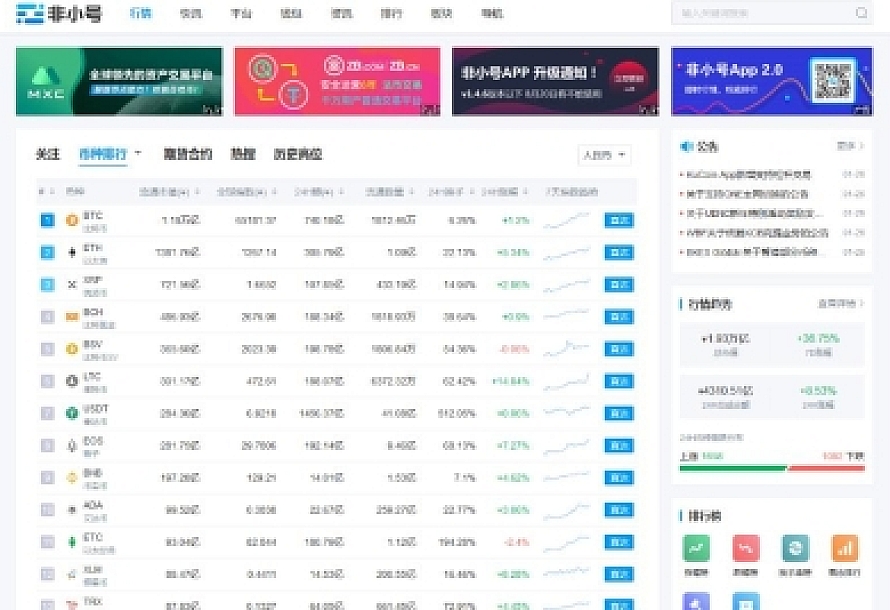Image resolution: width=890 pixels, height=610 pixels.
Task: Switch to the 关注 tab
Action: point(48,154)
